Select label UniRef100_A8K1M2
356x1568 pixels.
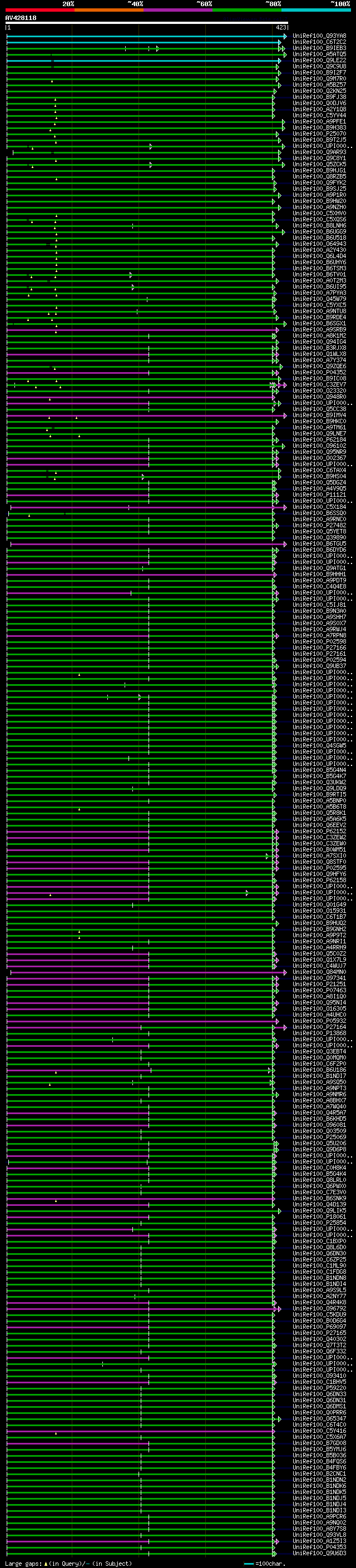319,335
